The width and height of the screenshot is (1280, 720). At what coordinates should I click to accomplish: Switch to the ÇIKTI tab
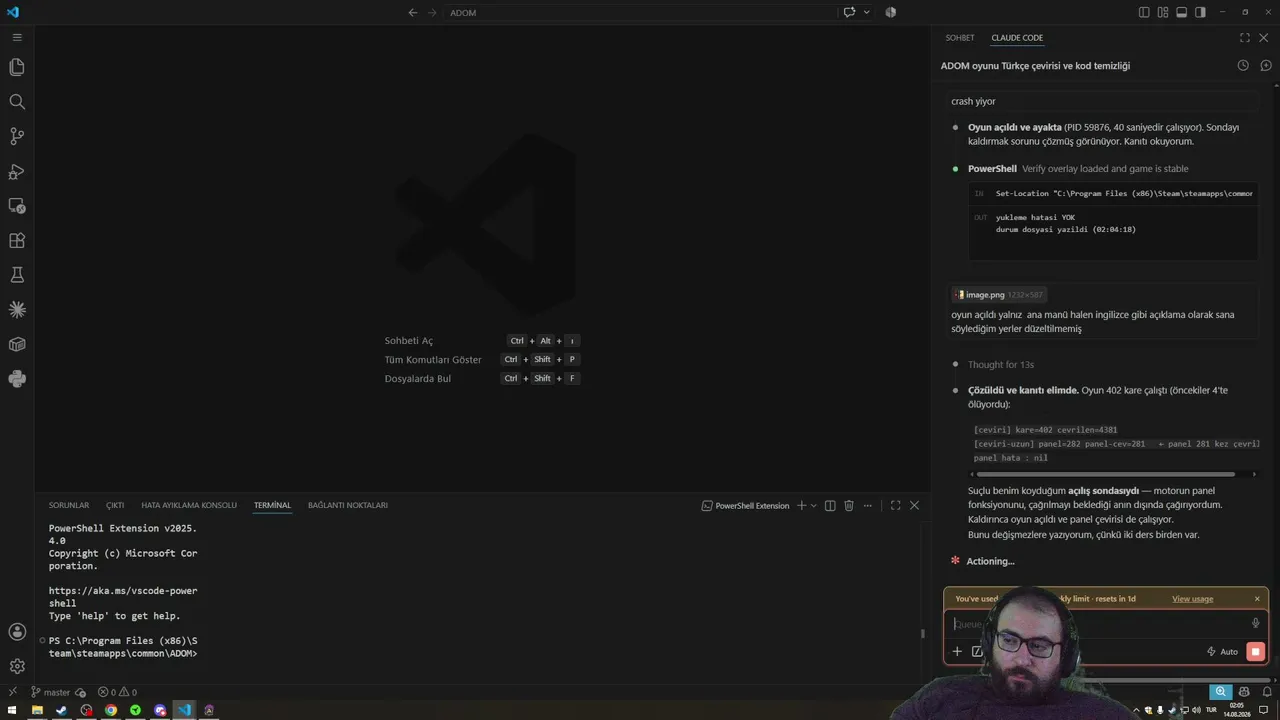[115, 506]
